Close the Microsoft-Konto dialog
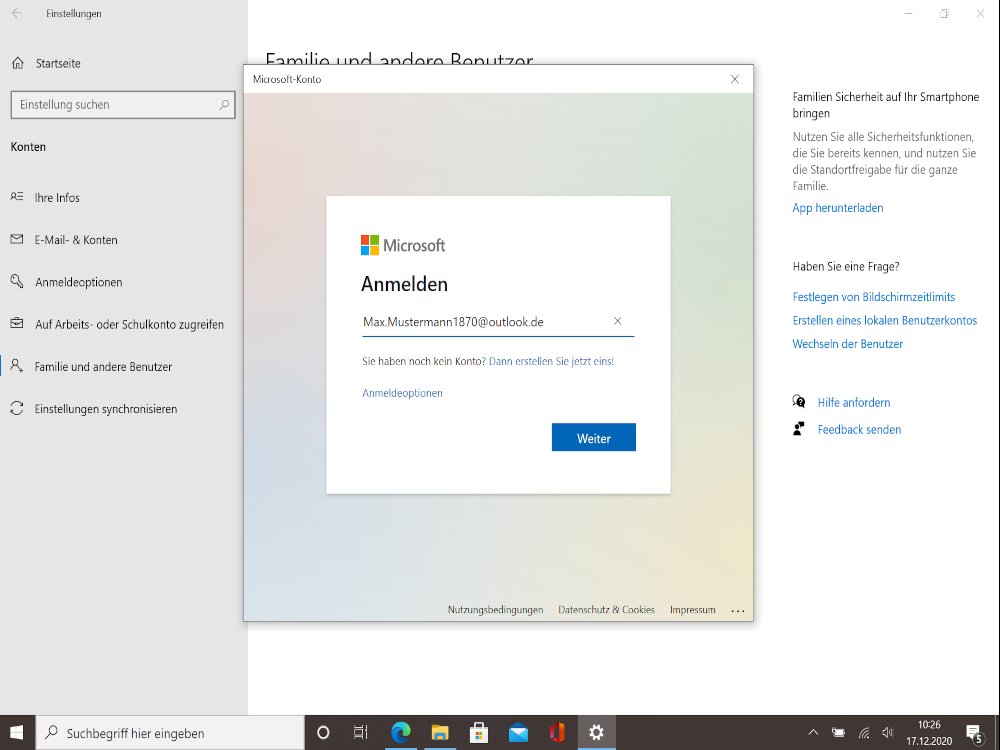The image size is (1000, 750). (735, 79)
